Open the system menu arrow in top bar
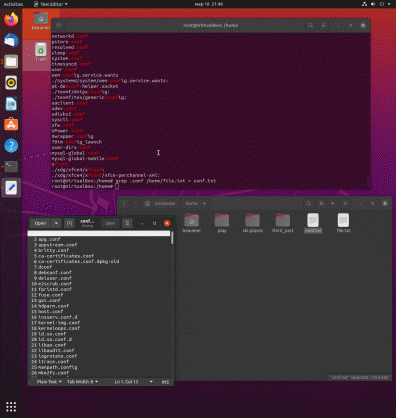Viewport: 396px width, 418px height. pos(389,4)
